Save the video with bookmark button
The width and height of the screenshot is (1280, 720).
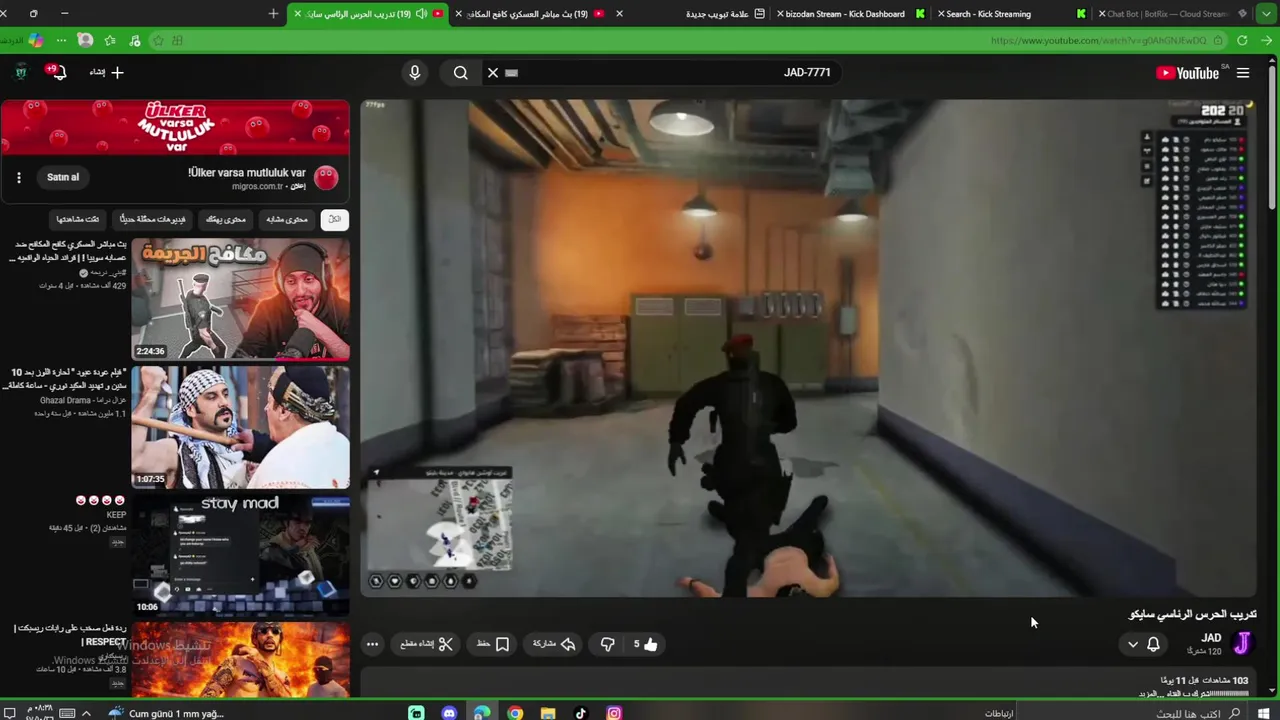pos(493,644)
